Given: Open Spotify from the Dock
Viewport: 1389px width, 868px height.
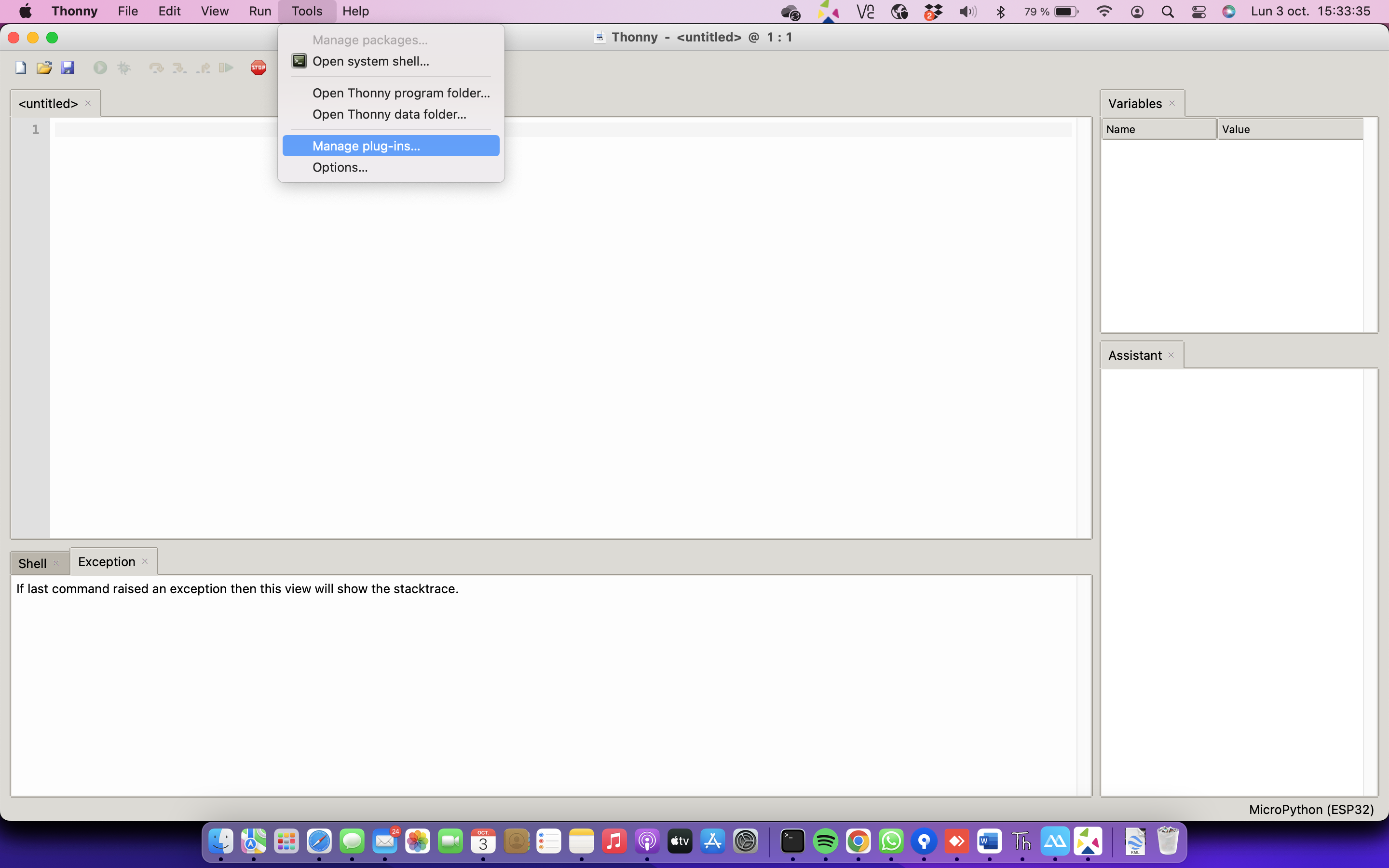Looking at the screenshot, I should [x=825, y=841].
